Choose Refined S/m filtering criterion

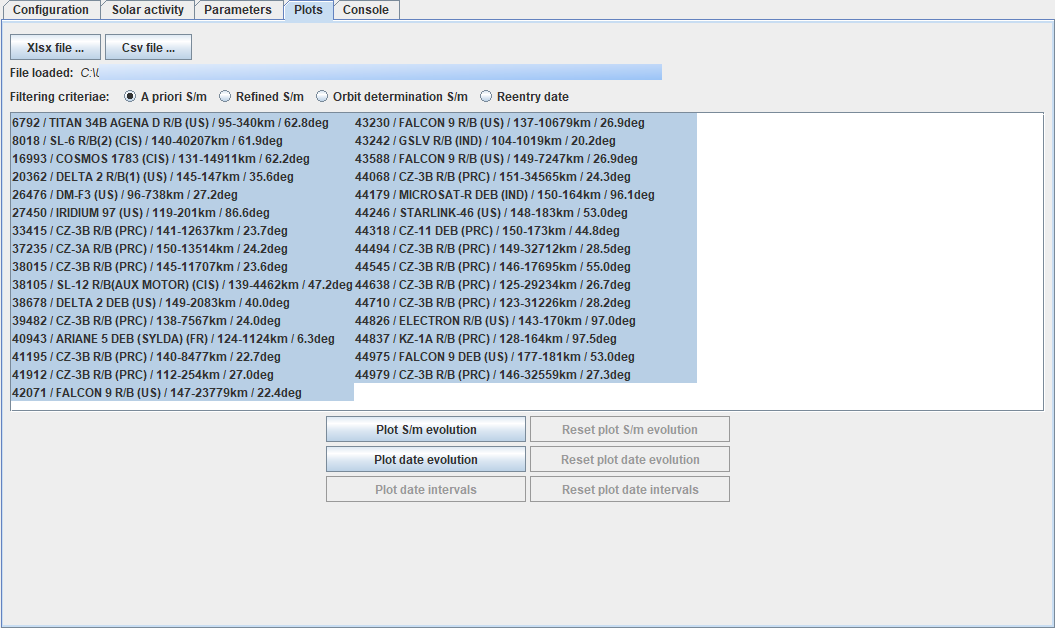225,97
